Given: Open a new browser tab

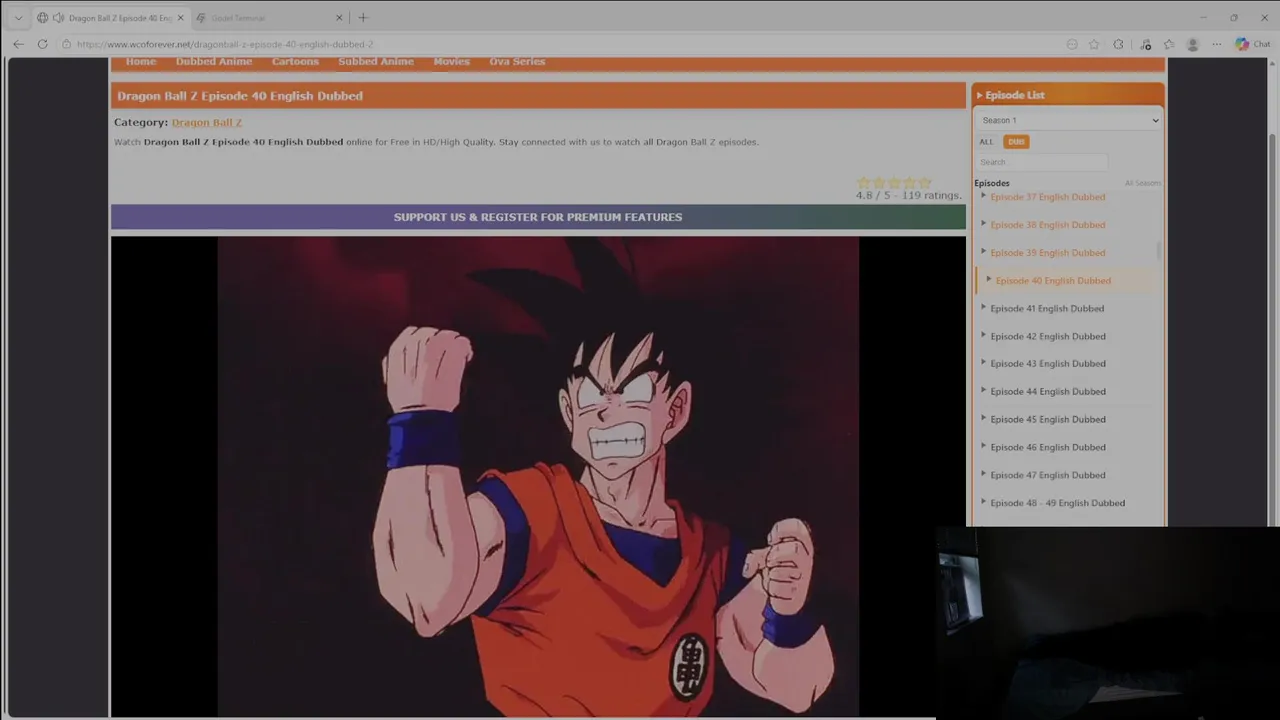Looking at the screenshot, I should (363, 17).
